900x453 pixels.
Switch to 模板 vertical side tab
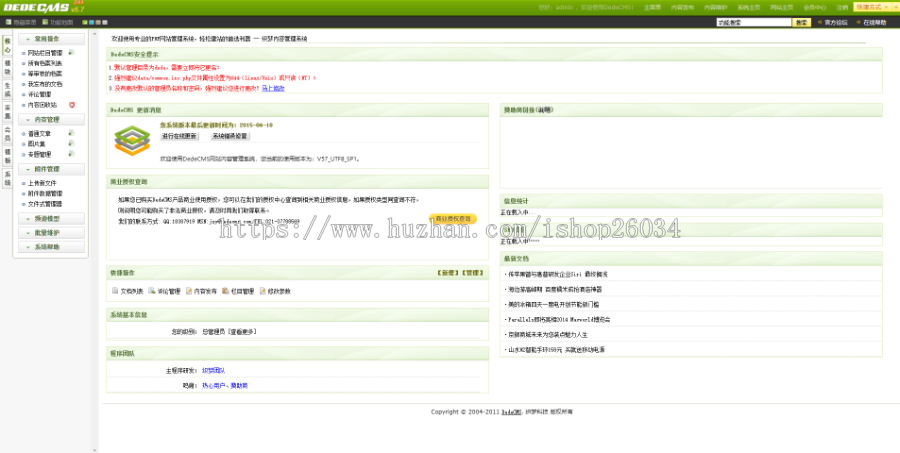tap(7, 156)
